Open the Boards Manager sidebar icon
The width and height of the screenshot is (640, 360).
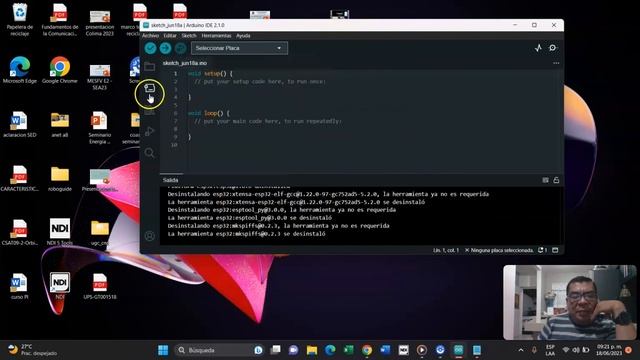150,88
